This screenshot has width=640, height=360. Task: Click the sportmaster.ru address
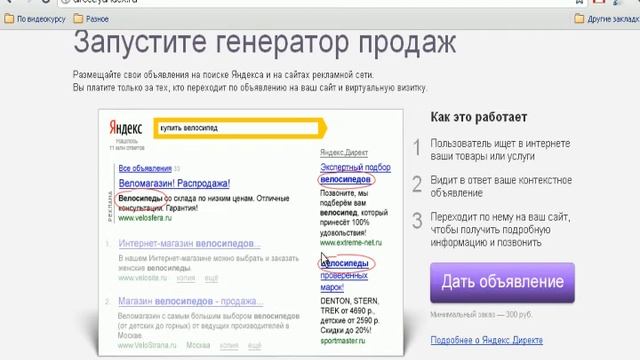point(343,341)
